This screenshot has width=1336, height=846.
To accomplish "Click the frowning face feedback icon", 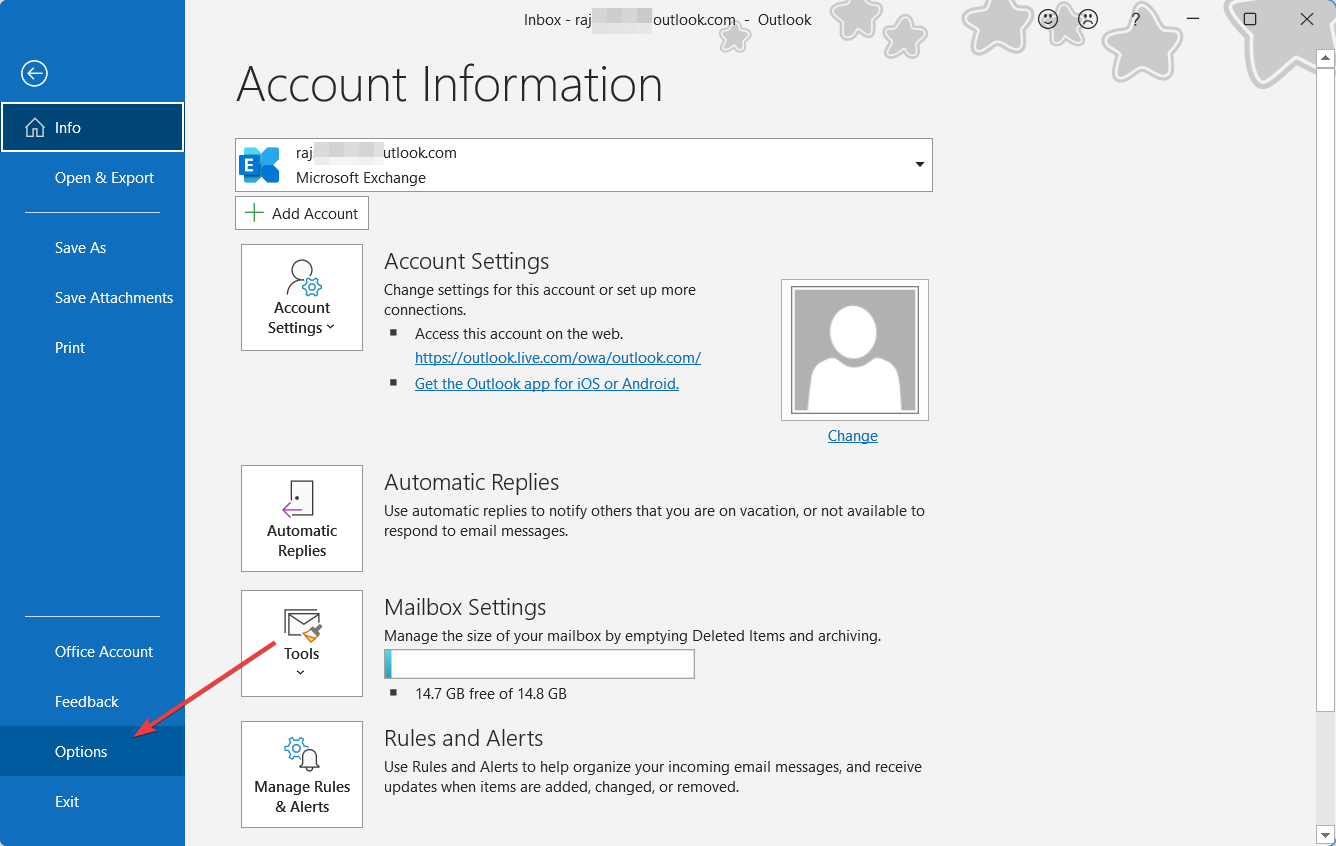I will (x=1088, y=19).
